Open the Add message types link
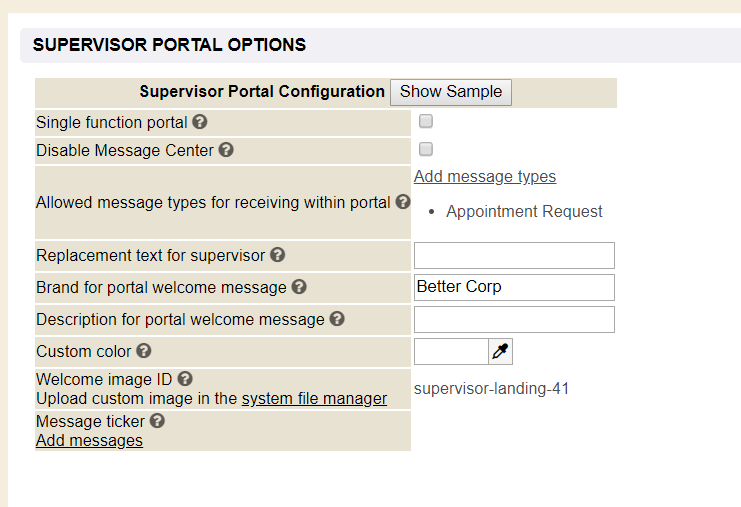 pyautogui.click(x=485, y=177)
